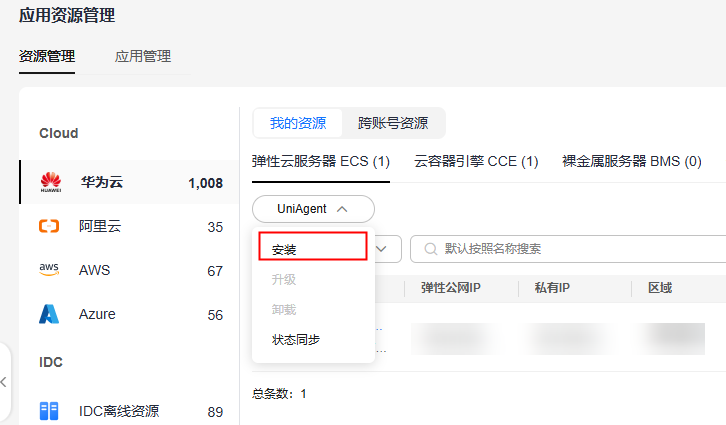This screenshot has height=425, width=726.
Task: Open 裸金属服务器 BMS (0) tab
Action: pyautogui.click(x=632, y=162)
